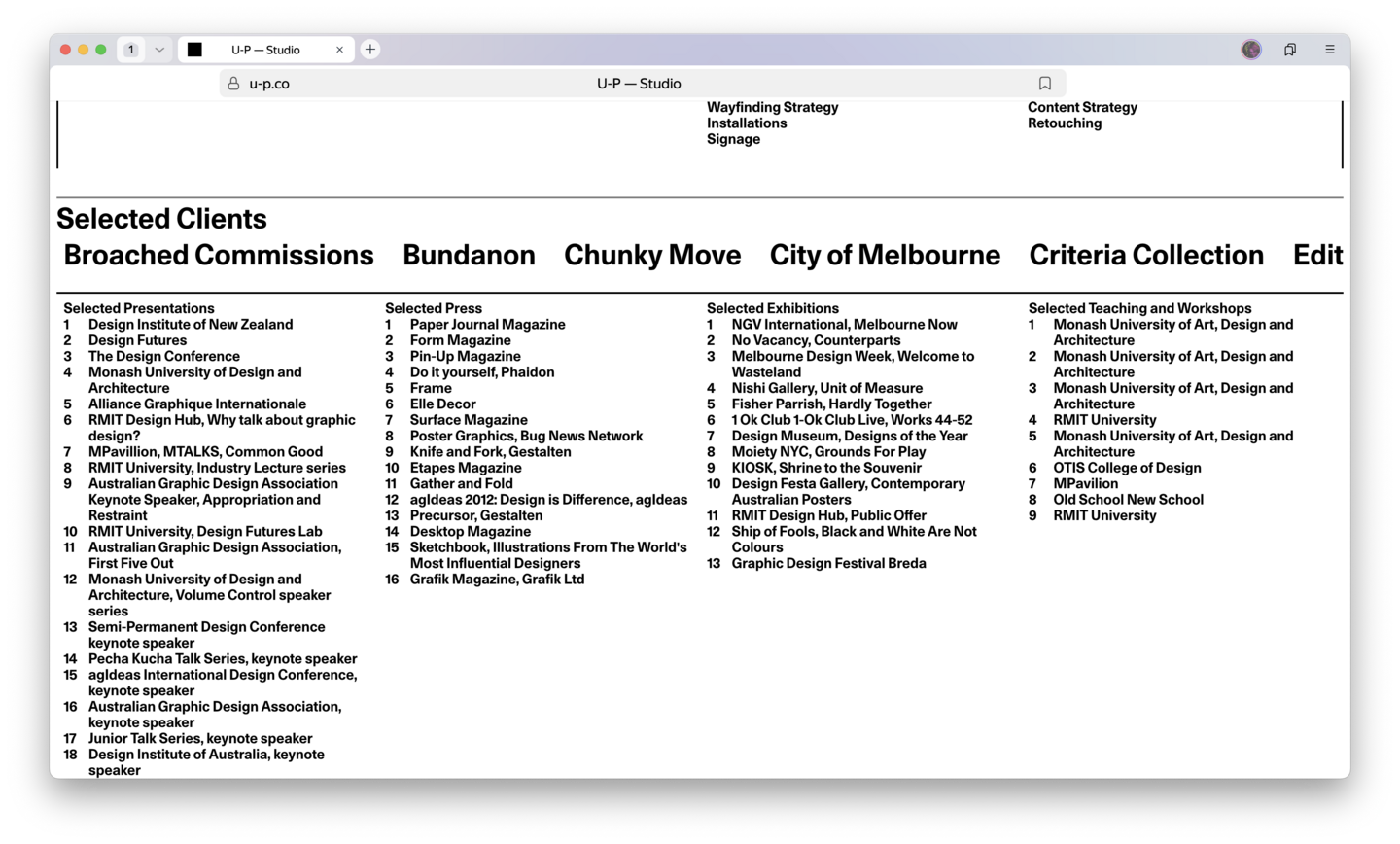Click Junior Talk Series, keynote speaker entry
The image size is (1400, 844).
pos(200,739)
